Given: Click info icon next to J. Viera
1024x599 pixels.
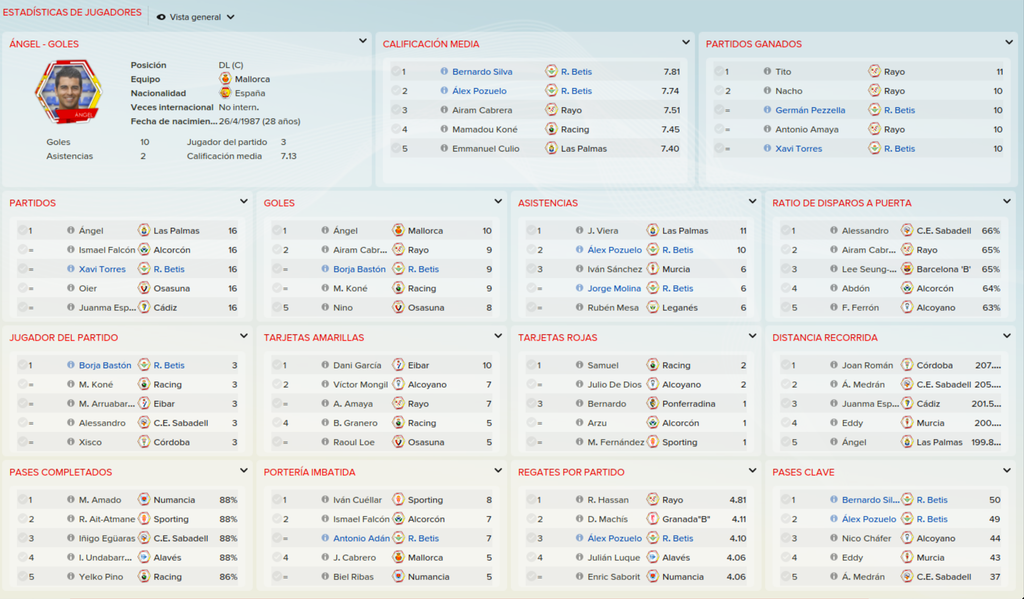Looking at the screenshot, I should (x=579, y=231).
